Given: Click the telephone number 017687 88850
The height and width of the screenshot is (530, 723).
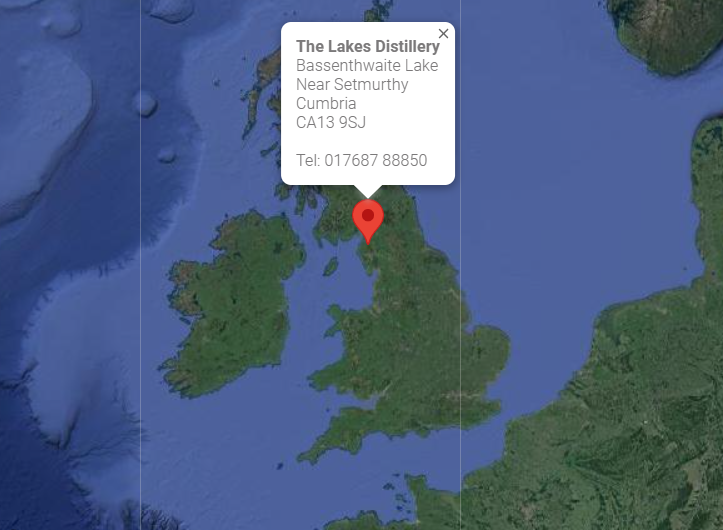Looking at the screenshot, I should 376,160.
